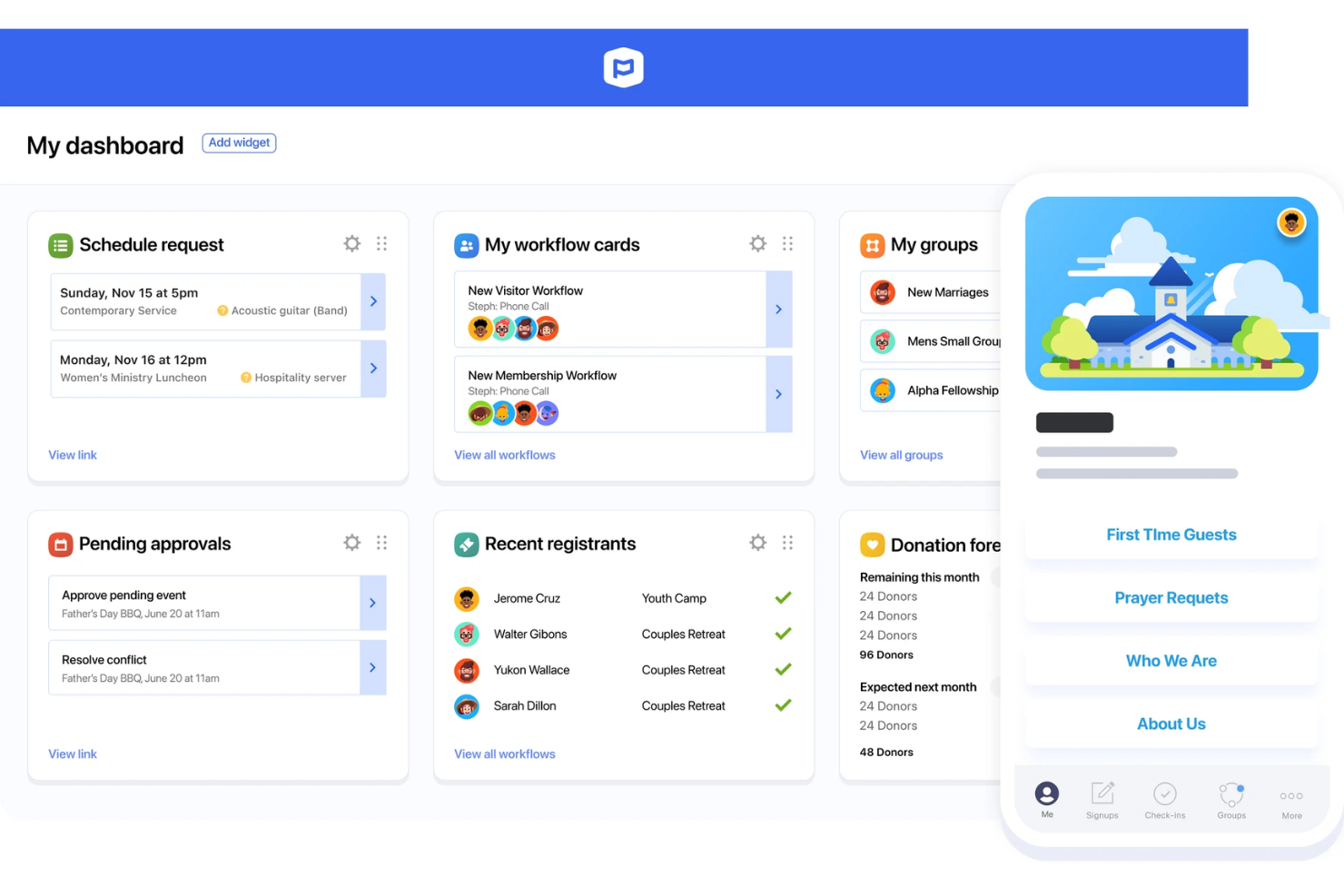The image size is (1344, 896).
Task: Open the About Us section
Action: (x=1171, y=723)
